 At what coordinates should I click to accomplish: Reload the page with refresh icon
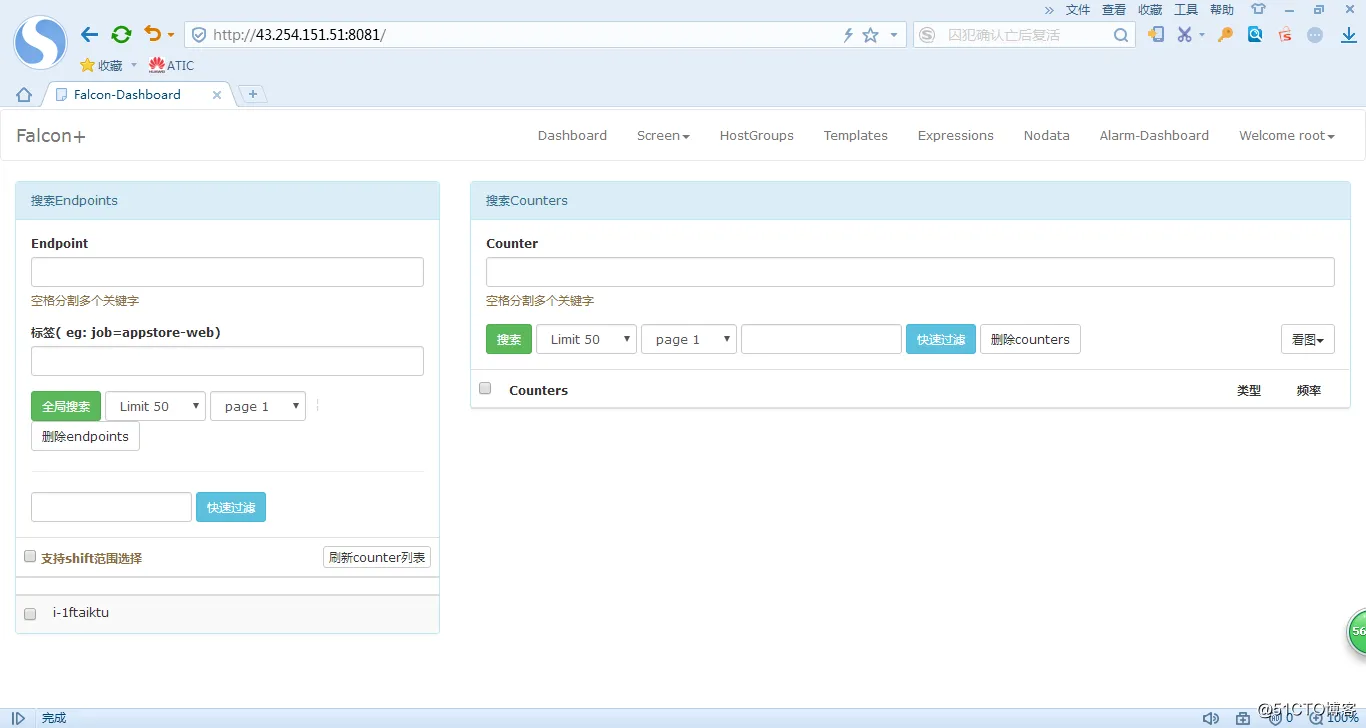121,35
